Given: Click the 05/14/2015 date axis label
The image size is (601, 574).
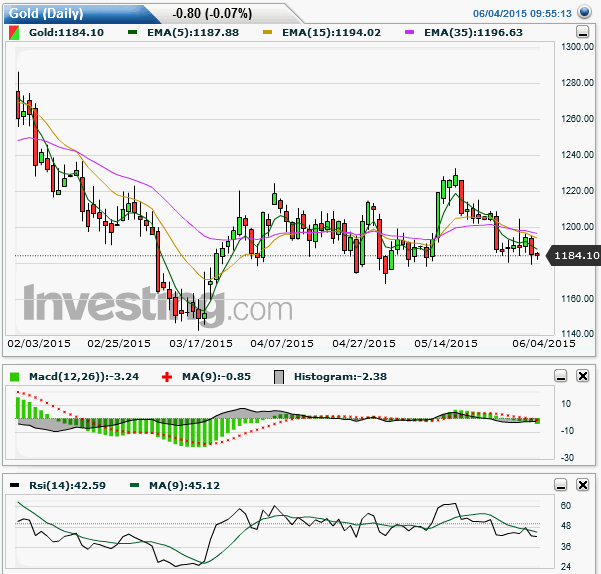Looking at the screenshot, I should coord(446,343).
